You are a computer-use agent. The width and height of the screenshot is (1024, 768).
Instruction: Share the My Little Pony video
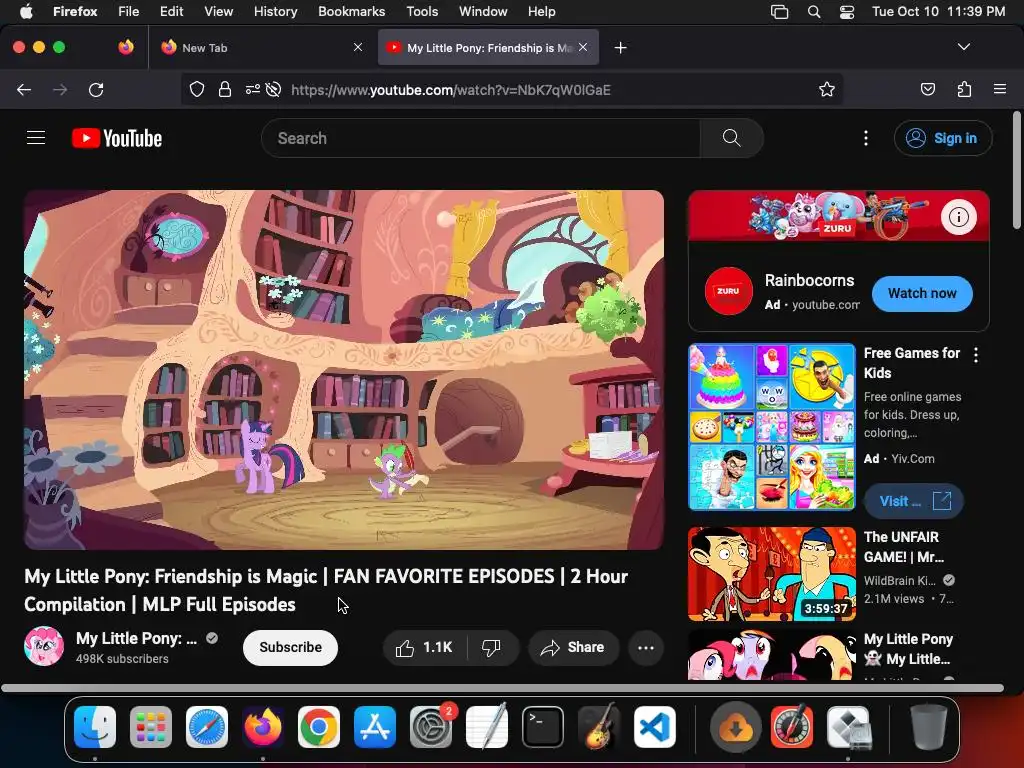tap(573, 647)
